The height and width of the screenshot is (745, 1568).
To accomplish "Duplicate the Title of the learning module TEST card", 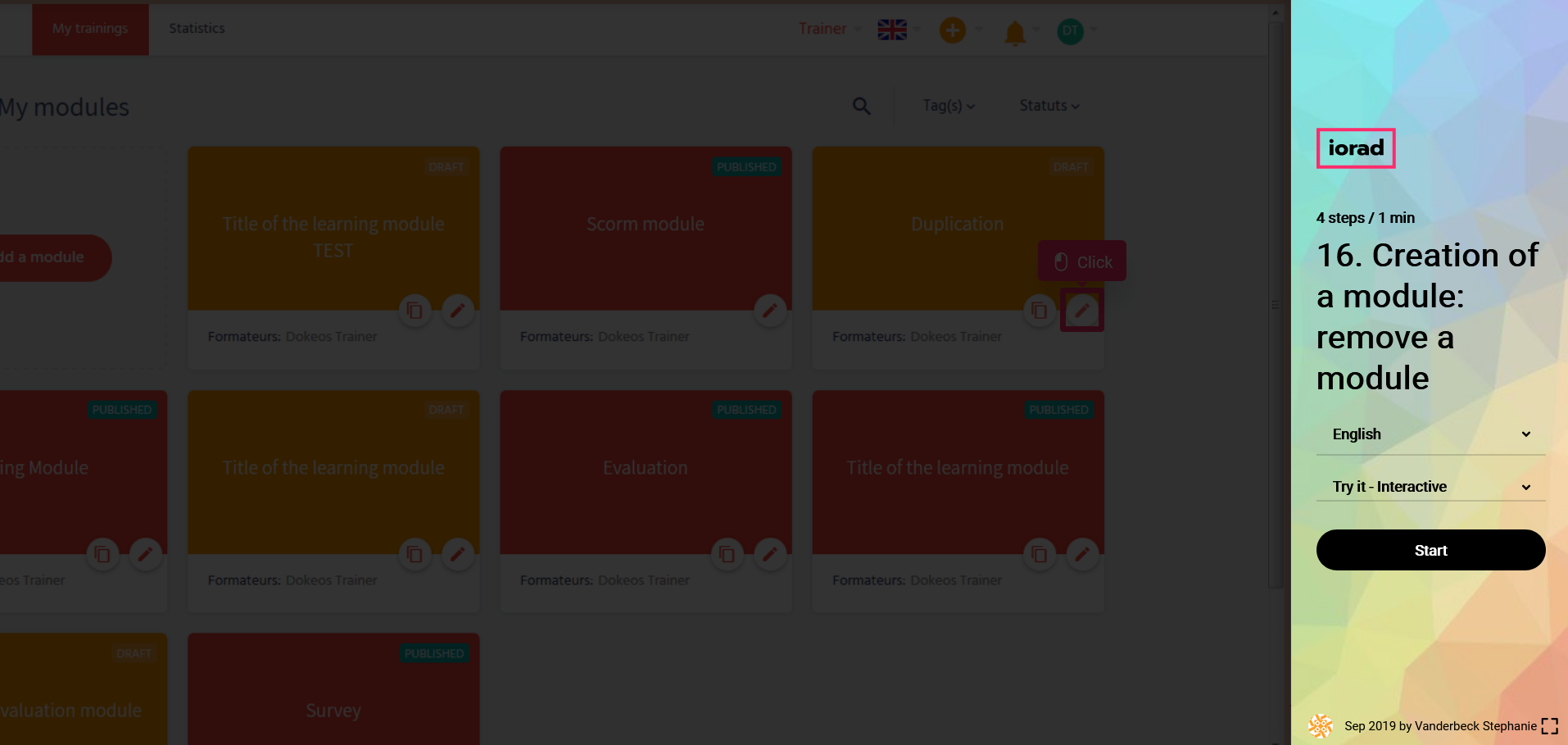I will click(415, 311).
